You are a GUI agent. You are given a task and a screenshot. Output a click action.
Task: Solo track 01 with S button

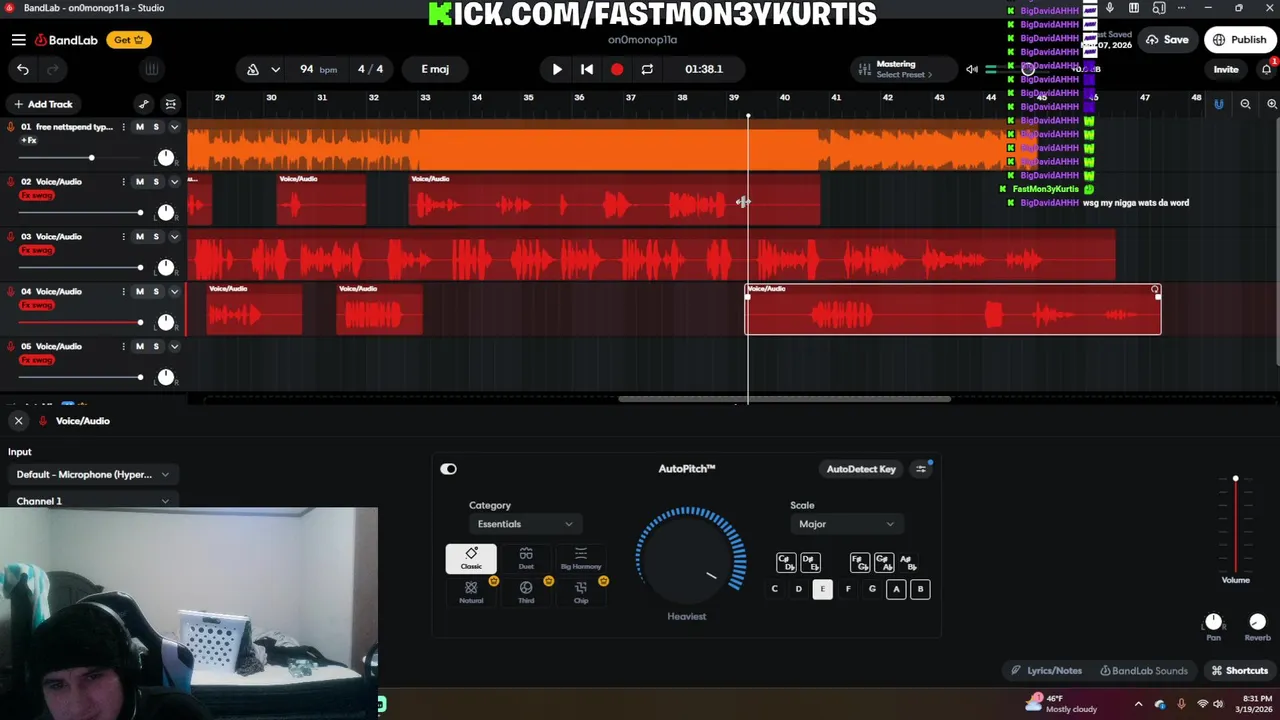[156, 127]
